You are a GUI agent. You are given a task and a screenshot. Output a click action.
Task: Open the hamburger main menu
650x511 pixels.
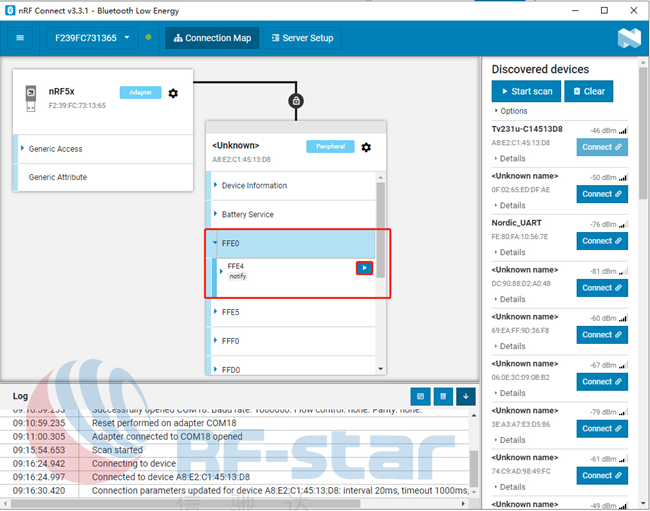(x=20, y=38)
